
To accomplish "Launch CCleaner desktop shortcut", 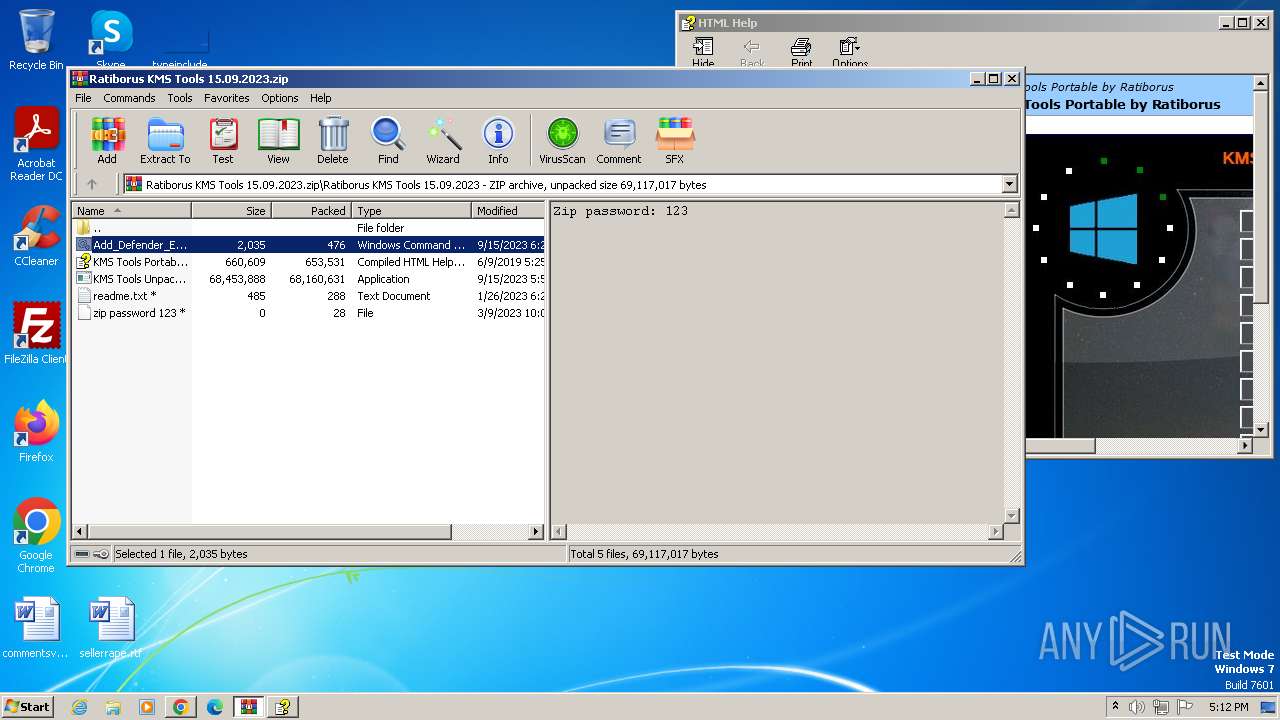I will (x=36, y=235).
